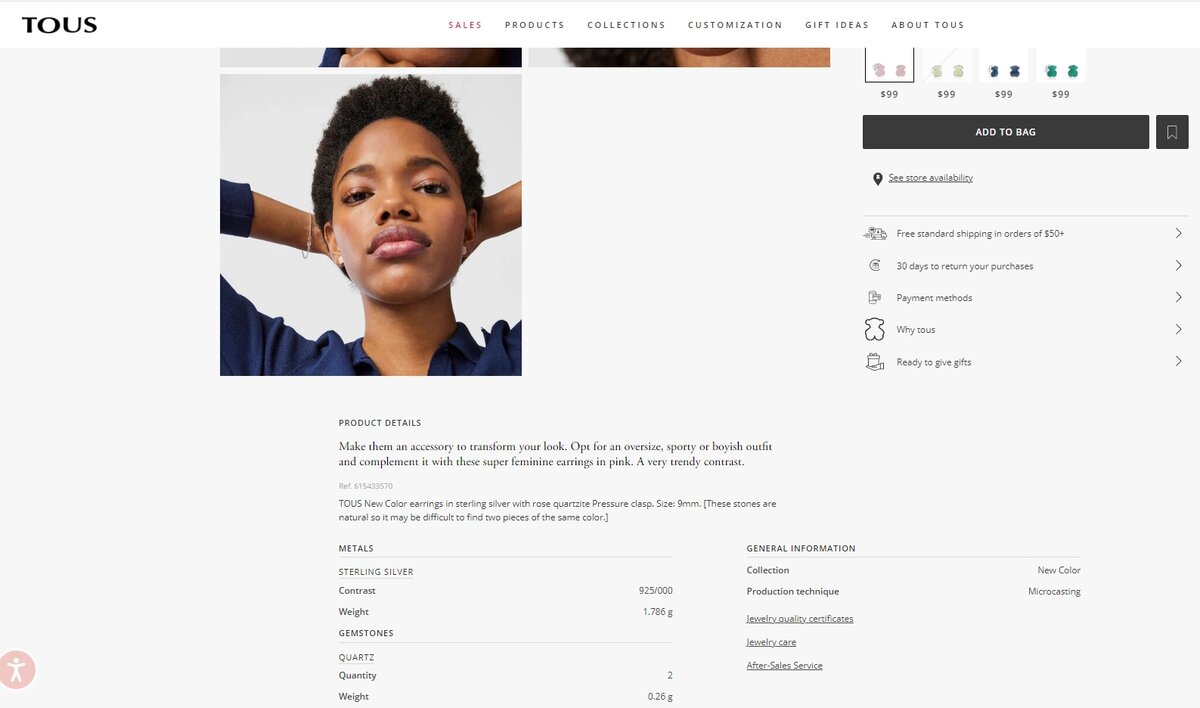Click the payment methods icon
Viewport: 1200px width, 708px height.
coord(875,297)
